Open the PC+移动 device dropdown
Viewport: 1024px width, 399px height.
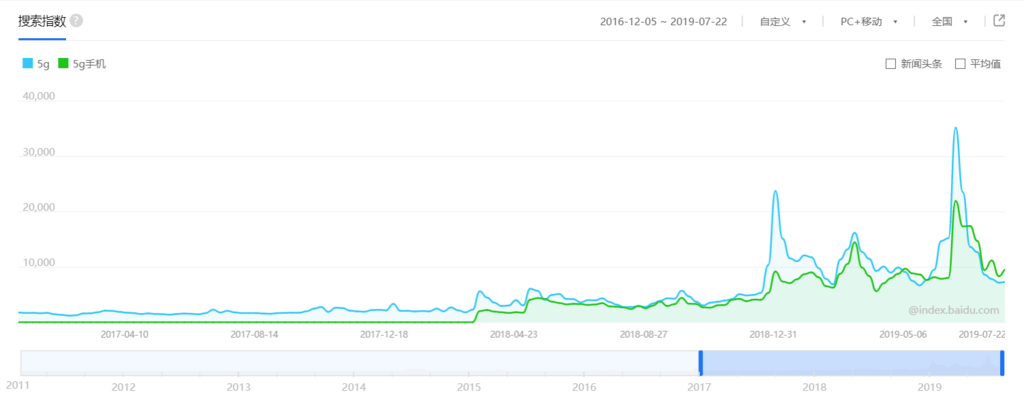(869, 22)
